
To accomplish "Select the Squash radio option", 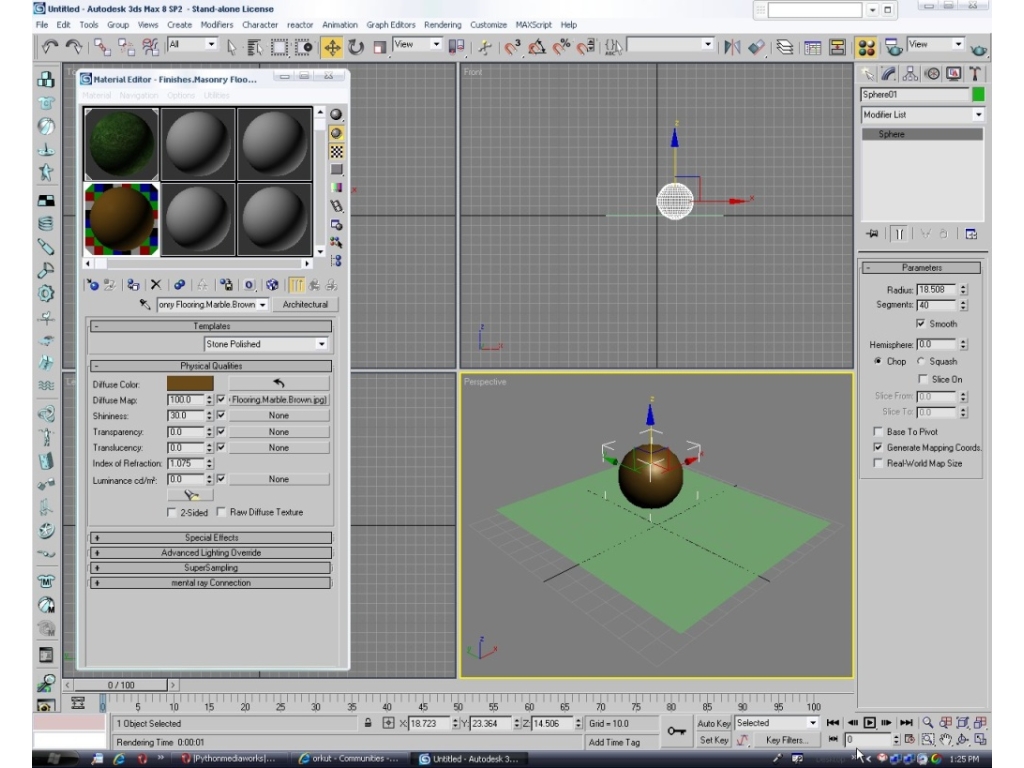I will point(920,361).
